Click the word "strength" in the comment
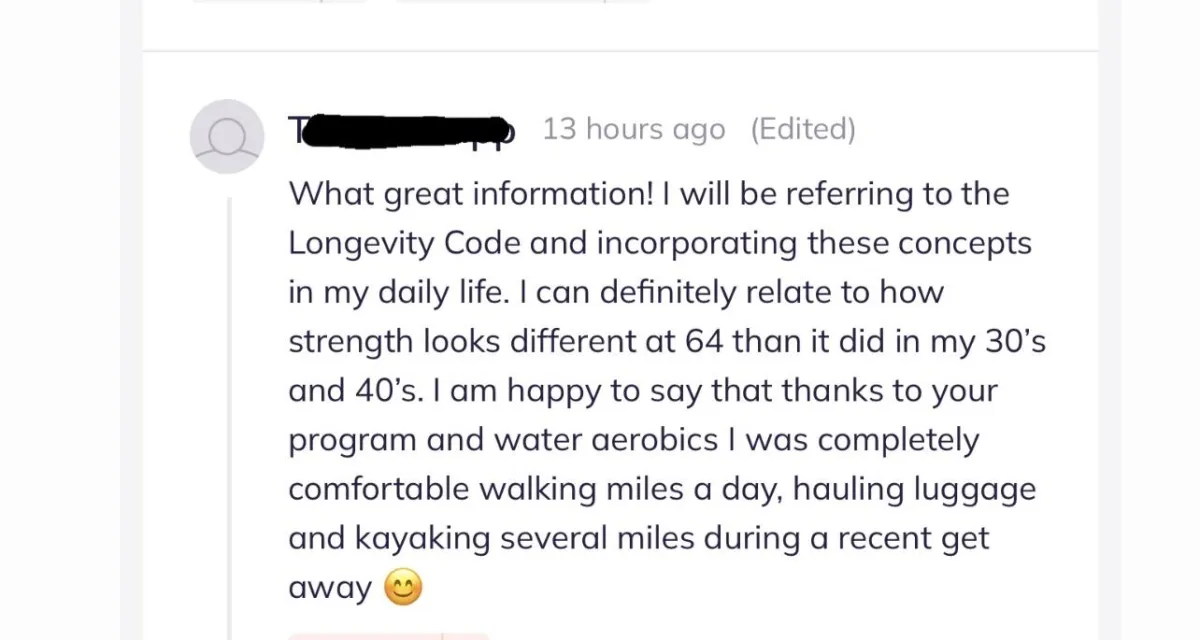The width and height of the screenshot is (1200, 640). 351,341
